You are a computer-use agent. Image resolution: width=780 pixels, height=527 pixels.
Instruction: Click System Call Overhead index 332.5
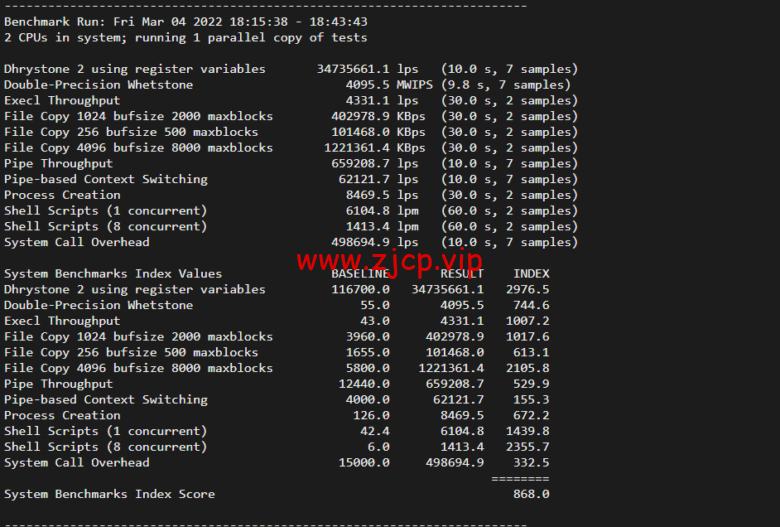[x=531, y=463]
